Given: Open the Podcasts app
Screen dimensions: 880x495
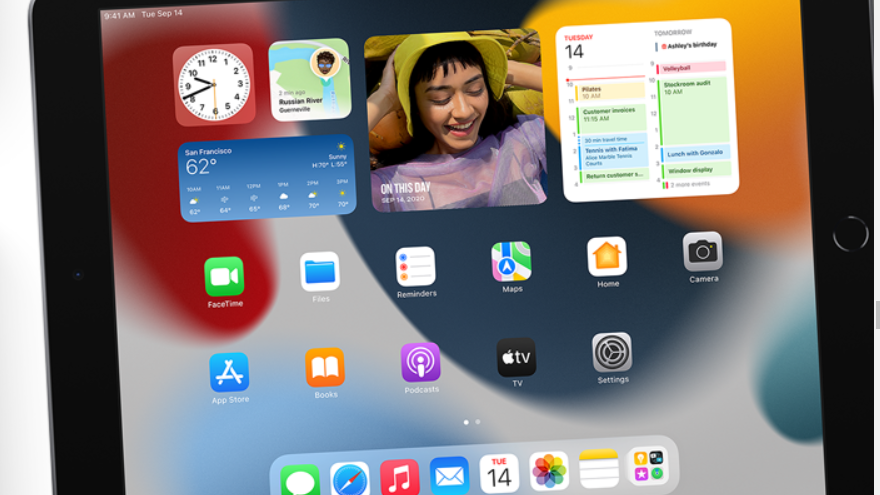Looking at the screenshot, I should (420, 363).
